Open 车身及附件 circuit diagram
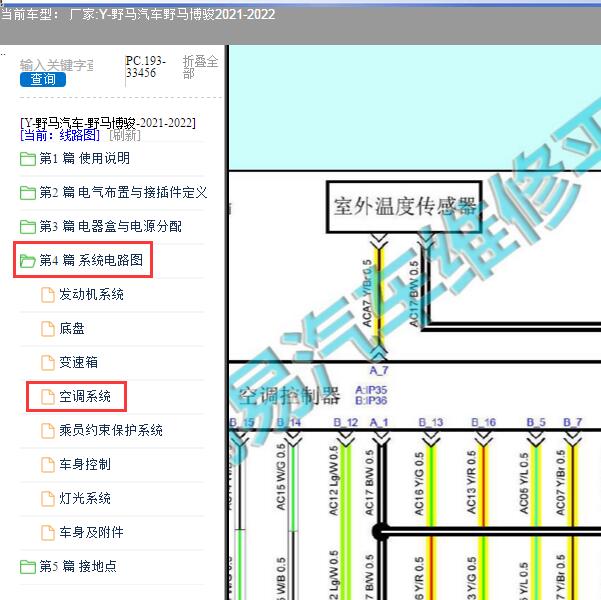Image resolution: width=601 pixels, height=600 pixels. [91, 532]
